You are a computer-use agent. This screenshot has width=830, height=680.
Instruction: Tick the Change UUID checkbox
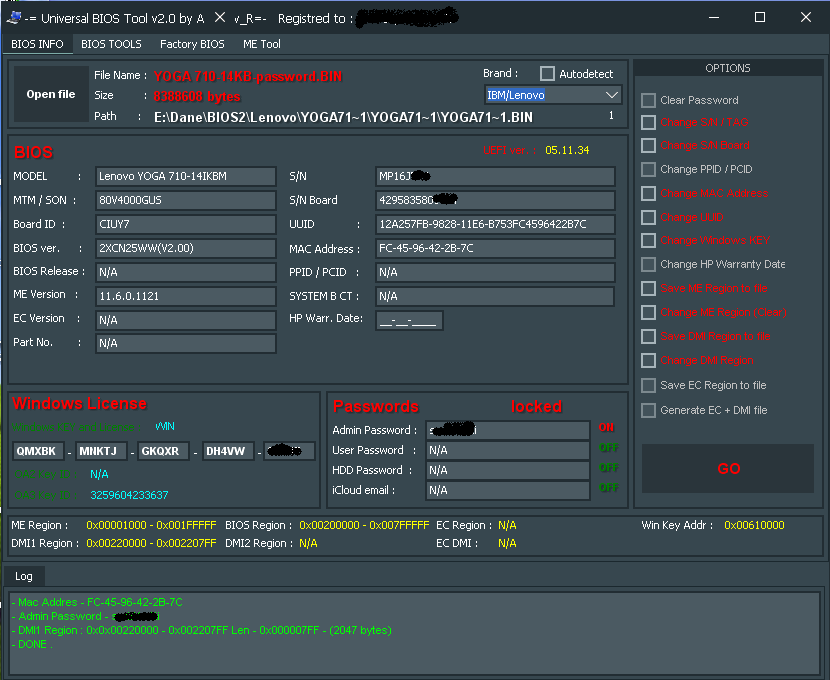pyautogui.click(x=648, y=217)
